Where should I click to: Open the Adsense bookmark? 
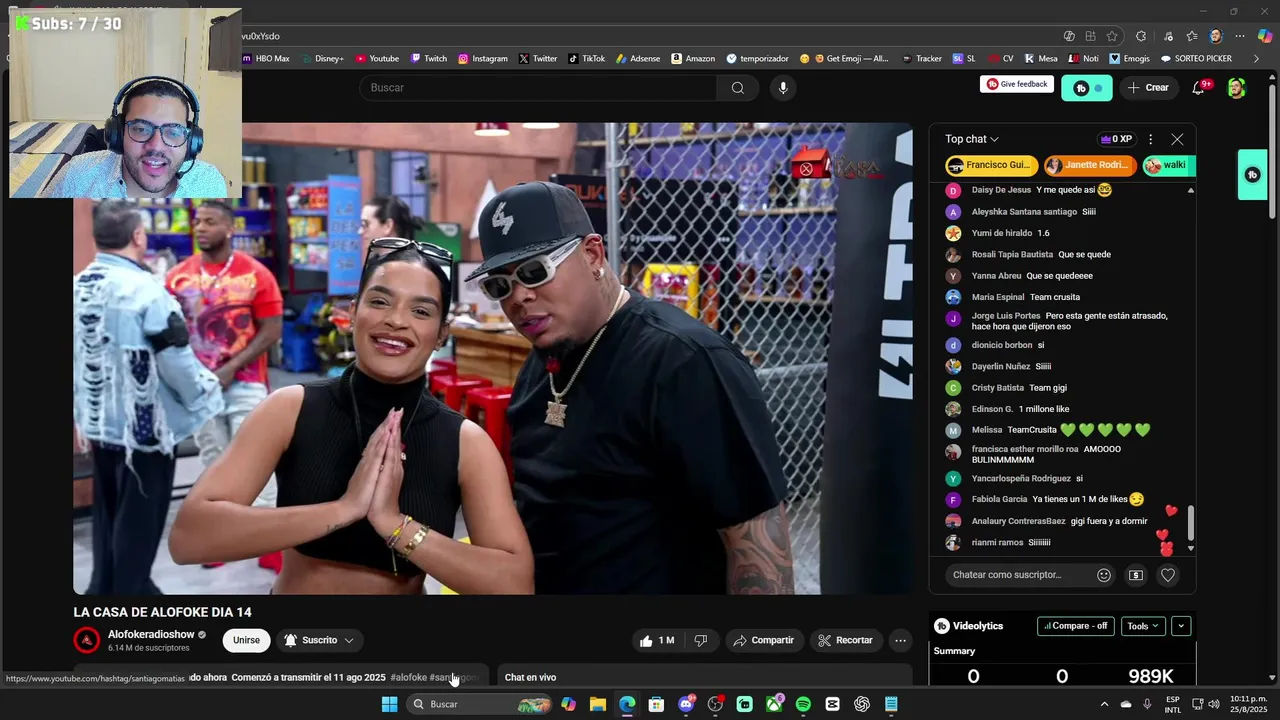[638, 59]
